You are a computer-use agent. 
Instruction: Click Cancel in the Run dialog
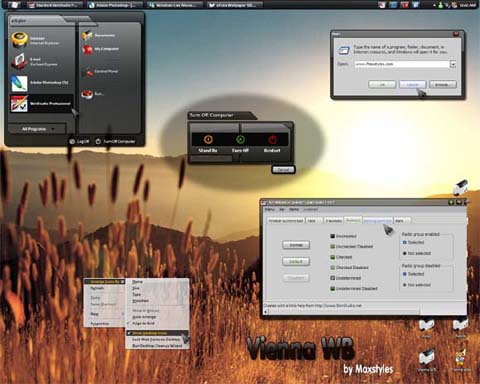(412, 85)
